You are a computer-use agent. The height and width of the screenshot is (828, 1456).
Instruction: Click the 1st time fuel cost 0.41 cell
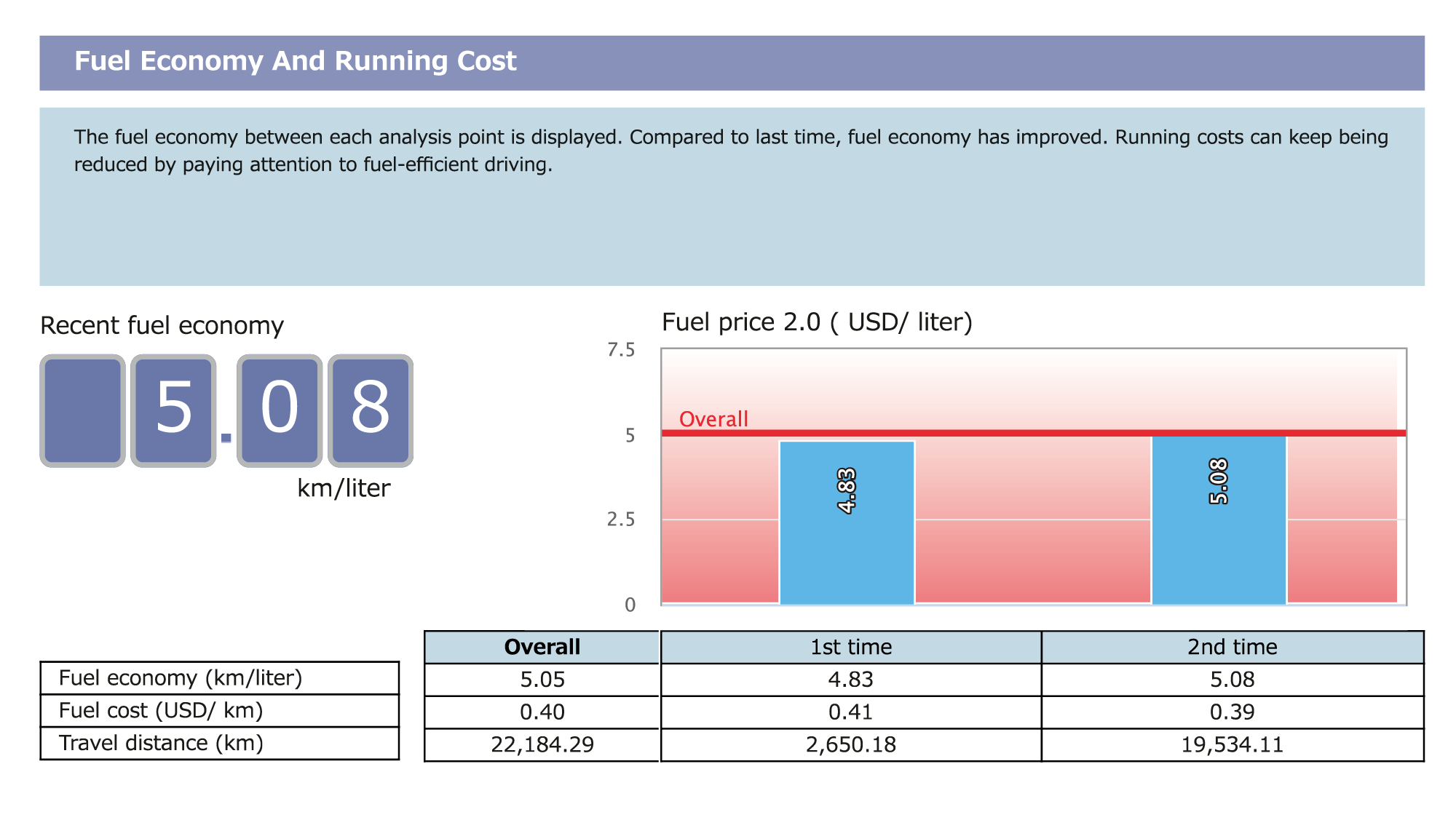click(x=850, y=712)
